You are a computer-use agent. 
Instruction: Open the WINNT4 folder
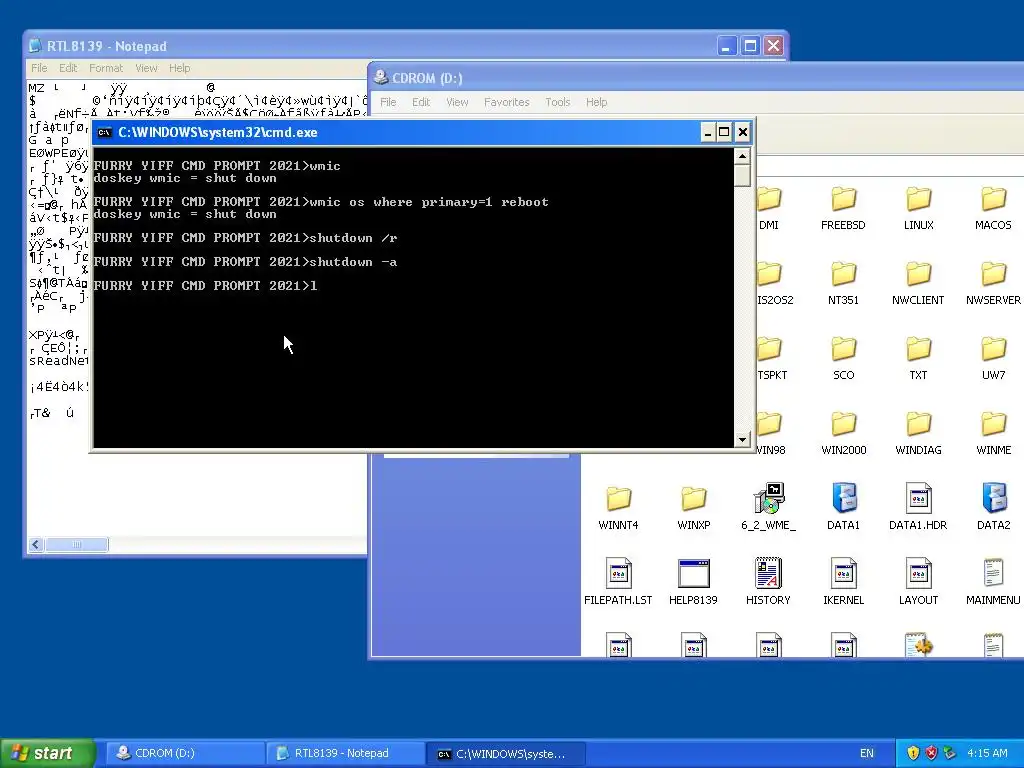click(x=618, y=508)
